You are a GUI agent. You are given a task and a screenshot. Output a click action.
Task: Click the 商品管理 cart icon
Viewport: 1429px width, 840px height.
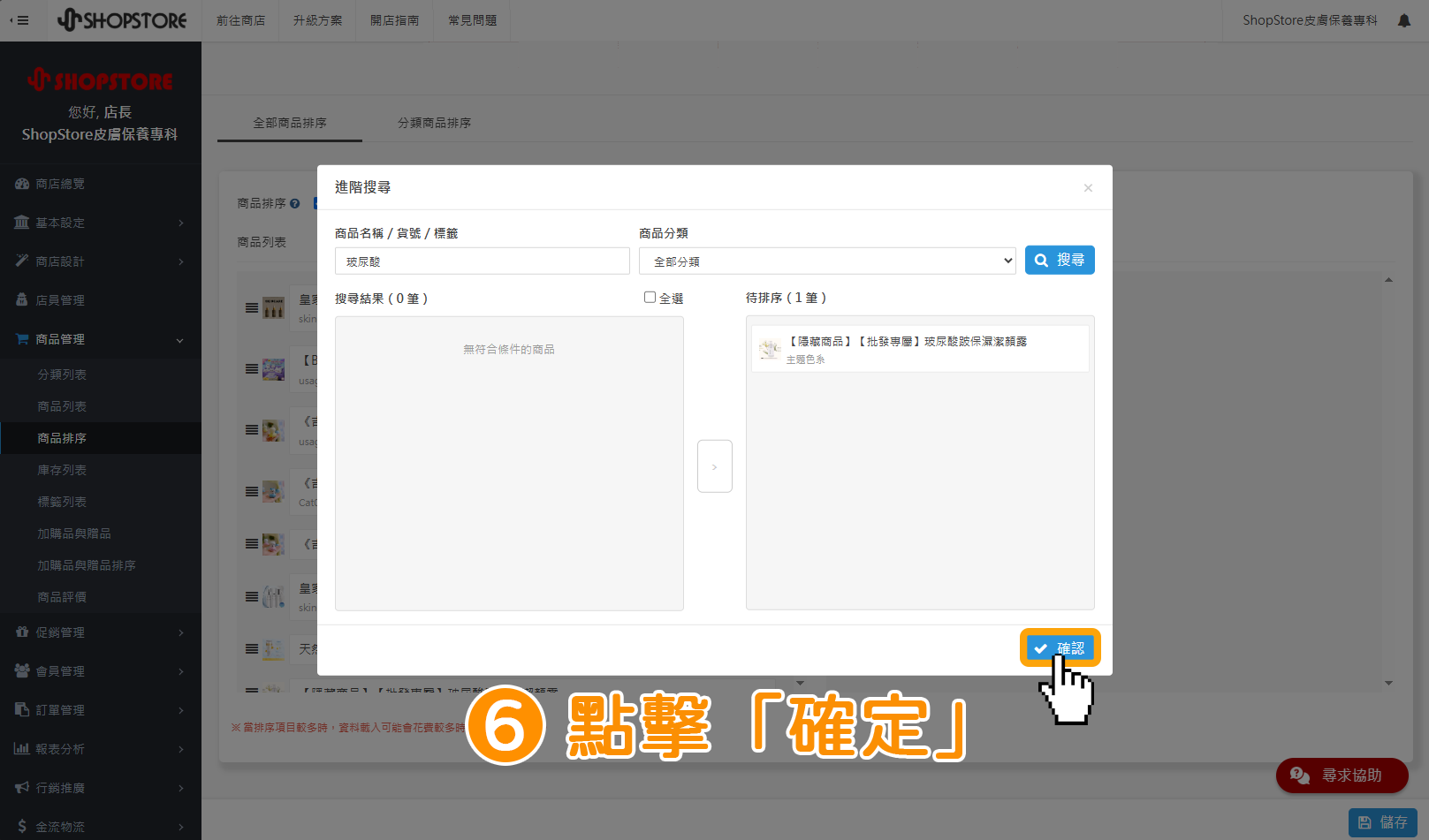click(x=22, y=339)
